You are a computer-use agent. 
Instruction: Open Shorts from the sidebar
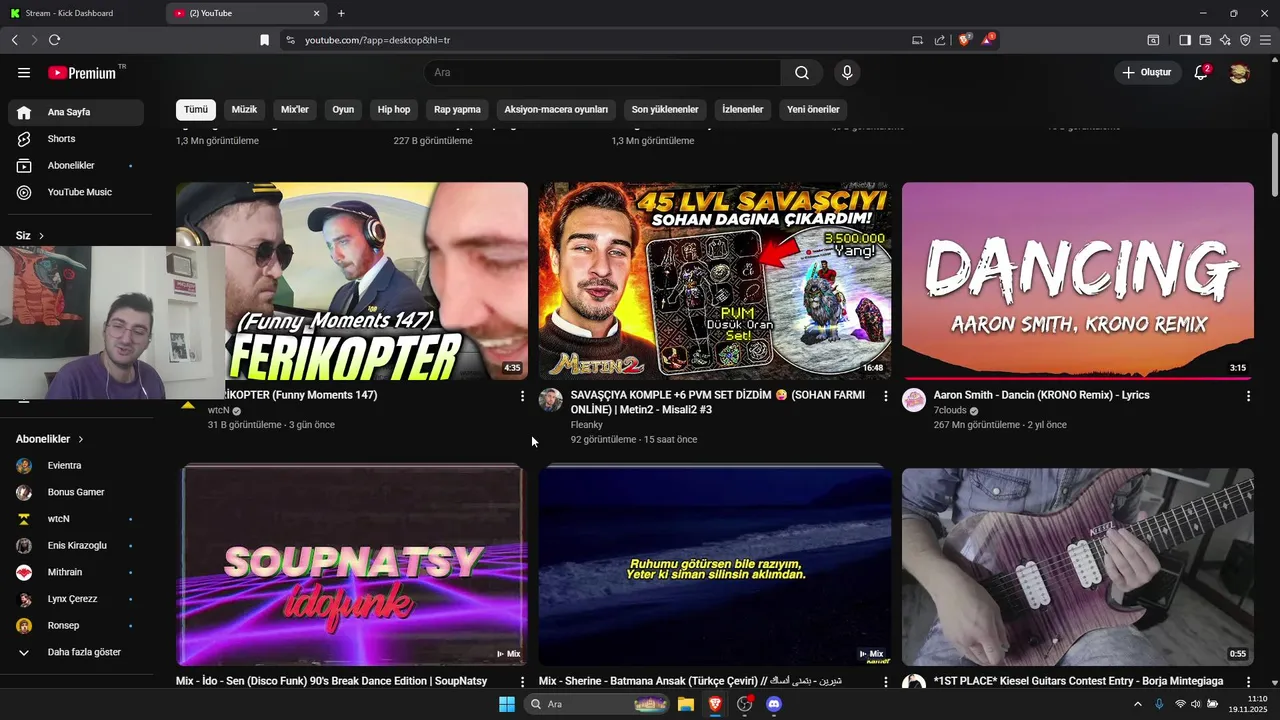[x=76, y=139]
